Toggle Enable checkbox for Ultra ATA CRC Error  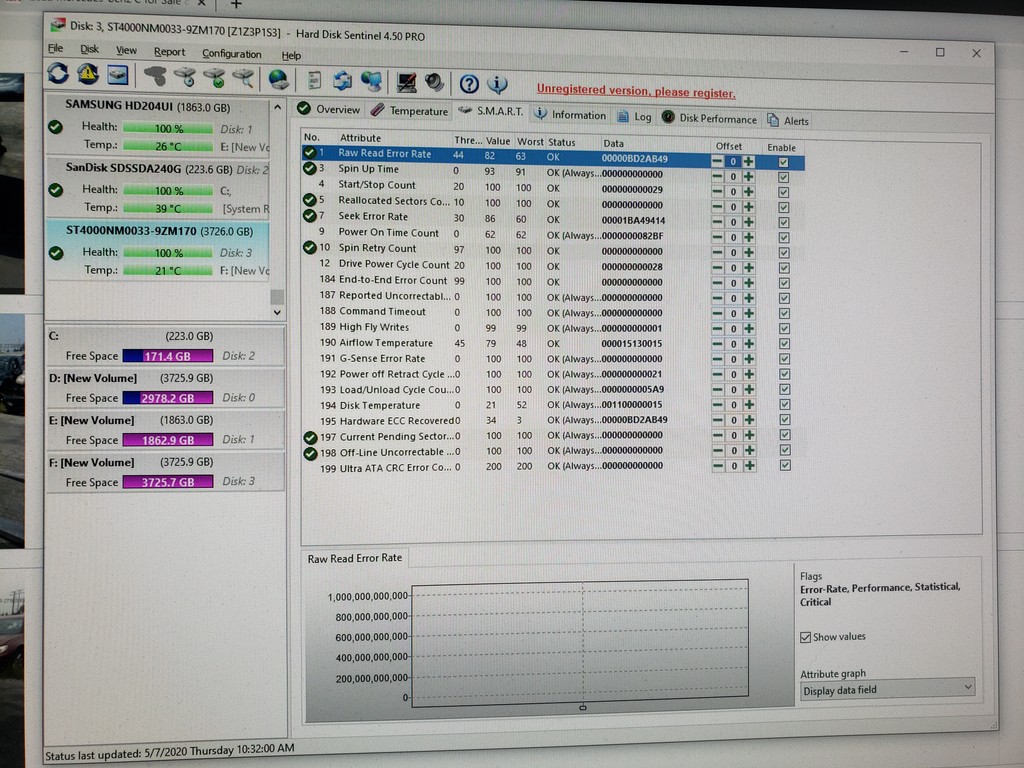[x=785, y=465]
